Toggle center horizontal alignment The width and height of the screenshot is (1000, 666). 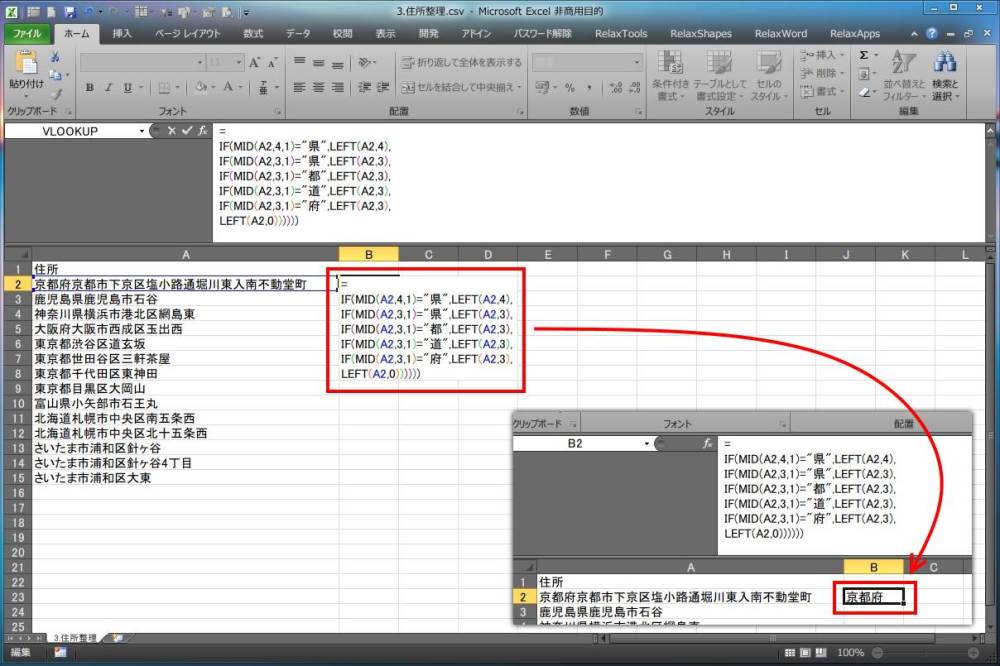(319, 87)
